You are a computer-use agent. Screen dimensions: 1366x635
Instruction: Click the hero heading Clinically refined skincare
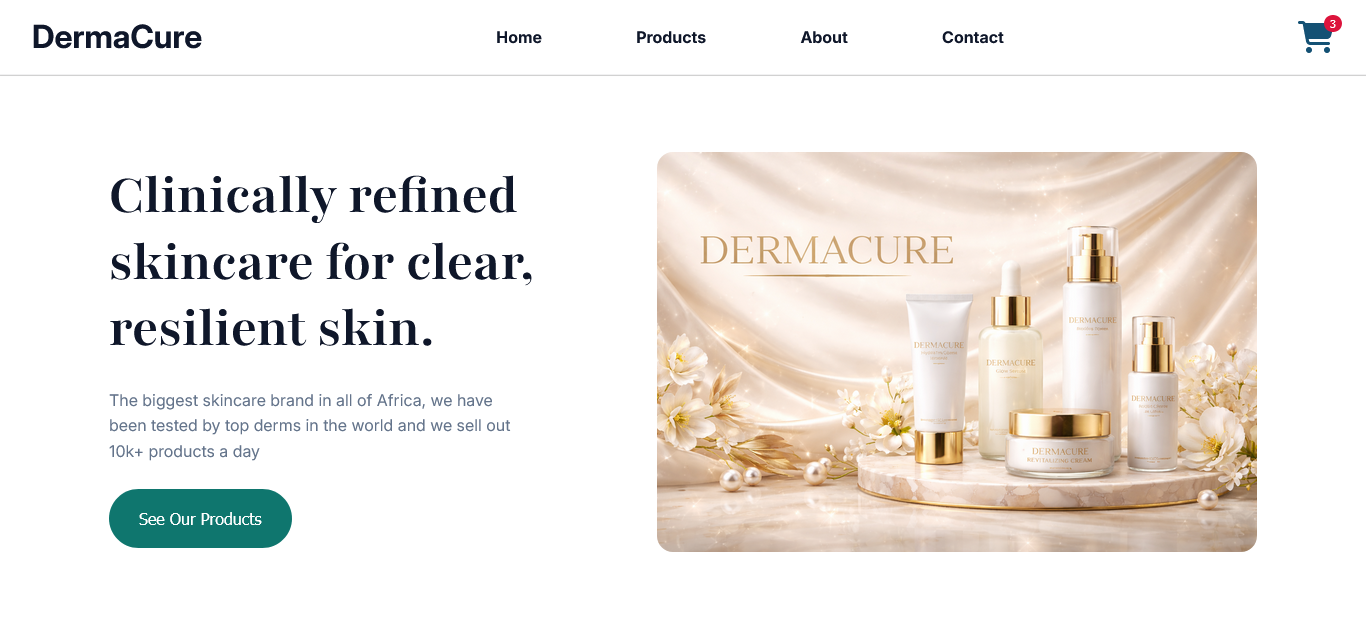(321, 261)
